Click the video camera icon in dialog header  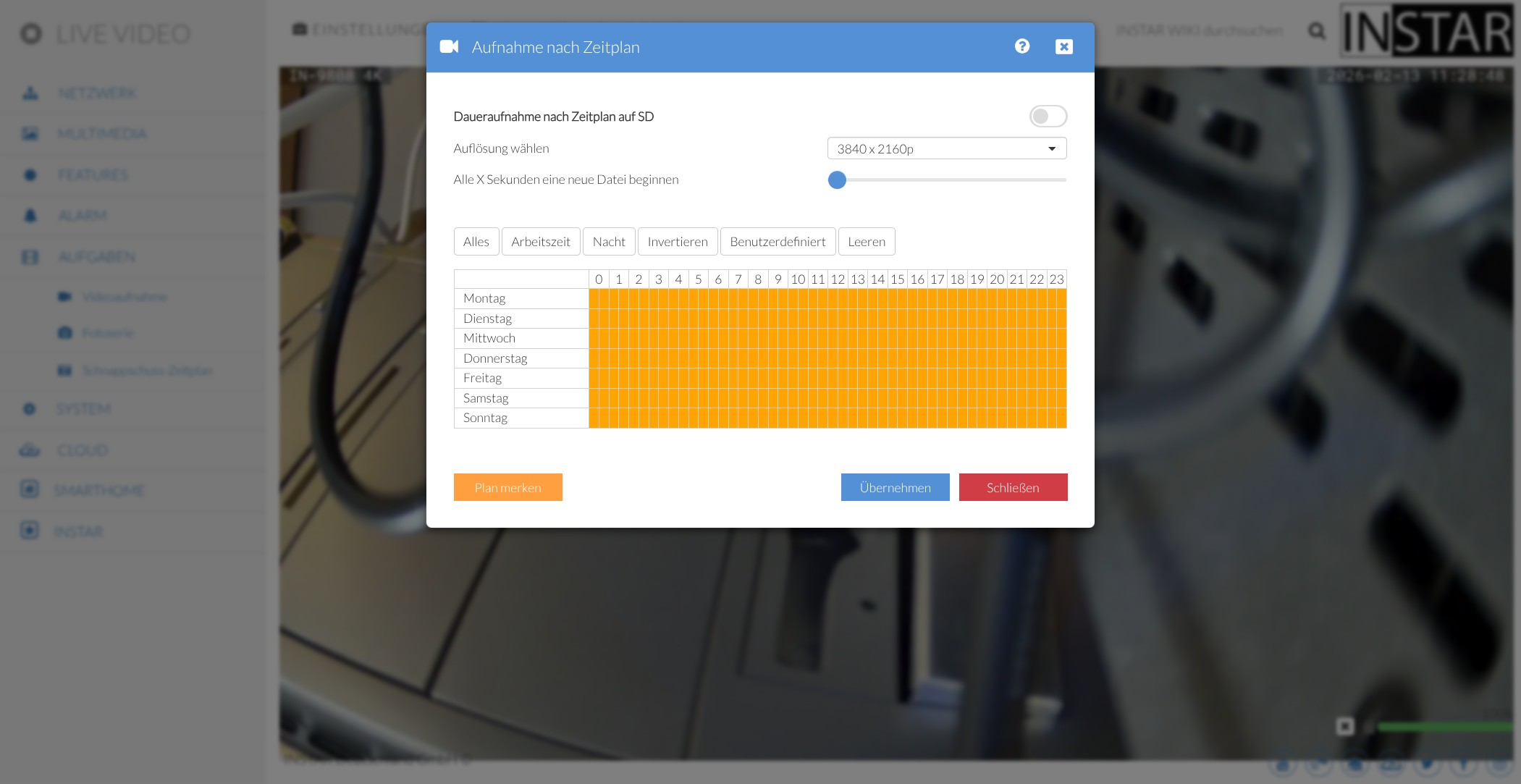coord(449,47)
